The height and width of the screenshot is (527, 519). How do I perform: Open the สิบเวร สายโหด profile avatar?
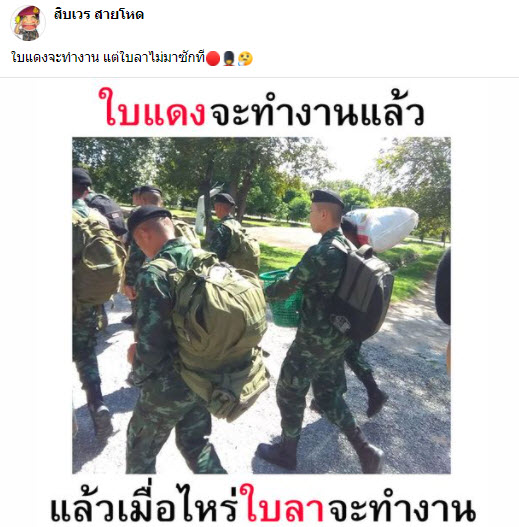28,23
